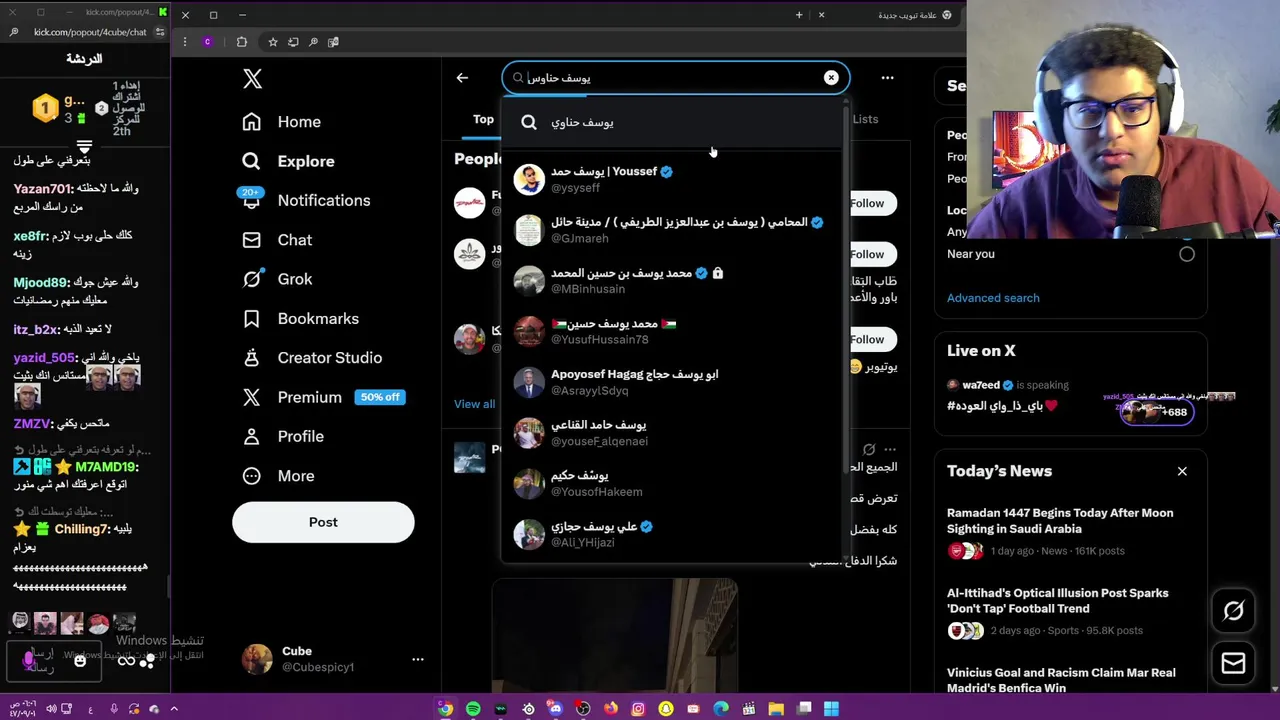Click zoom magnifier icon in address bar

(x=313, y=42)
